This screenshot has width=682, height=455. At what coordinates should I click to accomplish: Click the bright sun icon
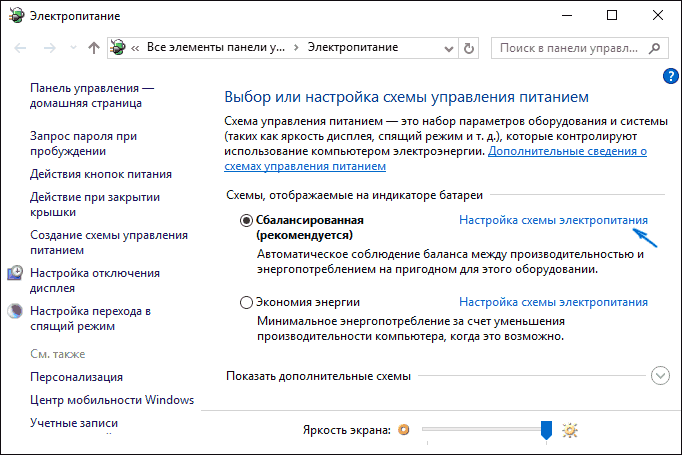pos(570,430)
